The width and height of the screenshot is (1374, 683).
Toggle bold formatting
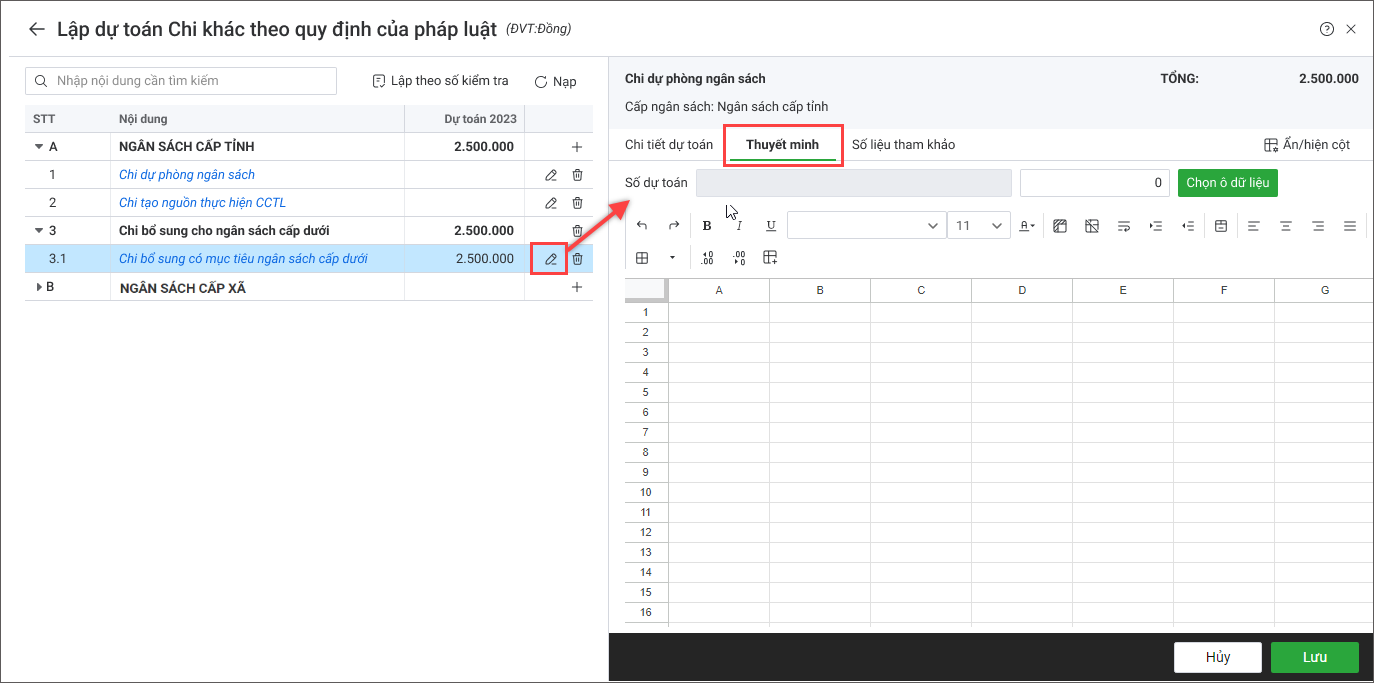707,226
